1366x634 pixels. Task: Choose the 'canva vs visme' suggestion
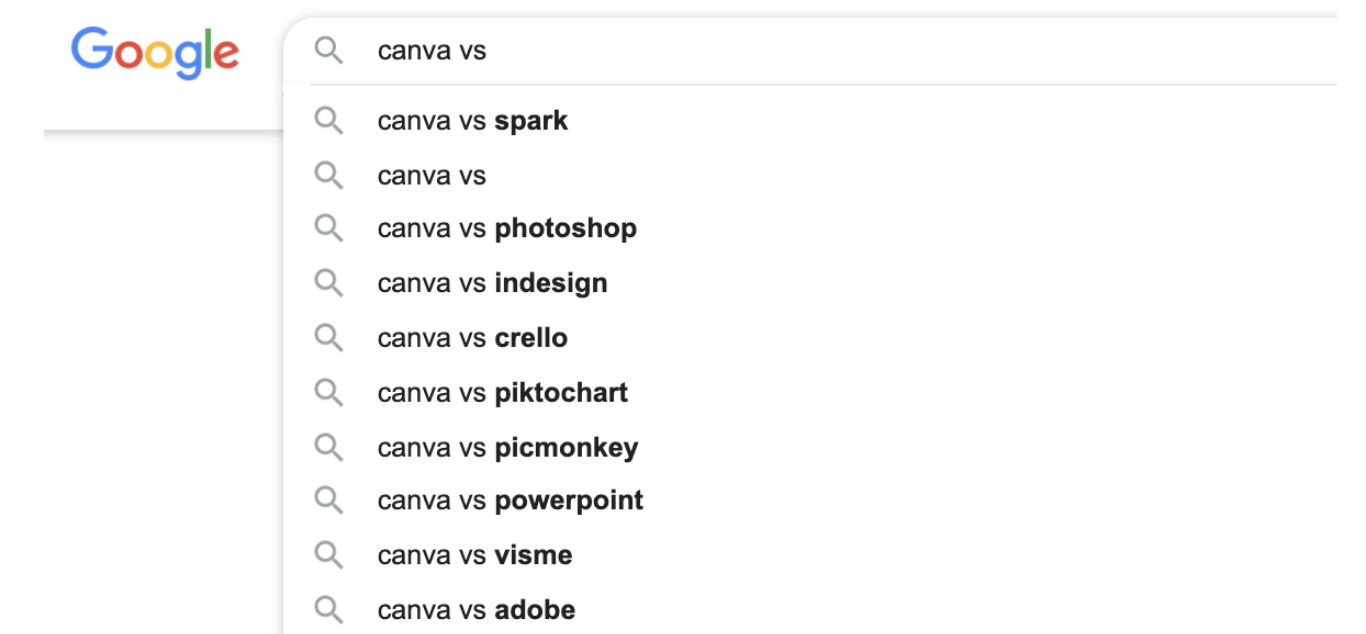pyautogui.click(x=475, y=555)
